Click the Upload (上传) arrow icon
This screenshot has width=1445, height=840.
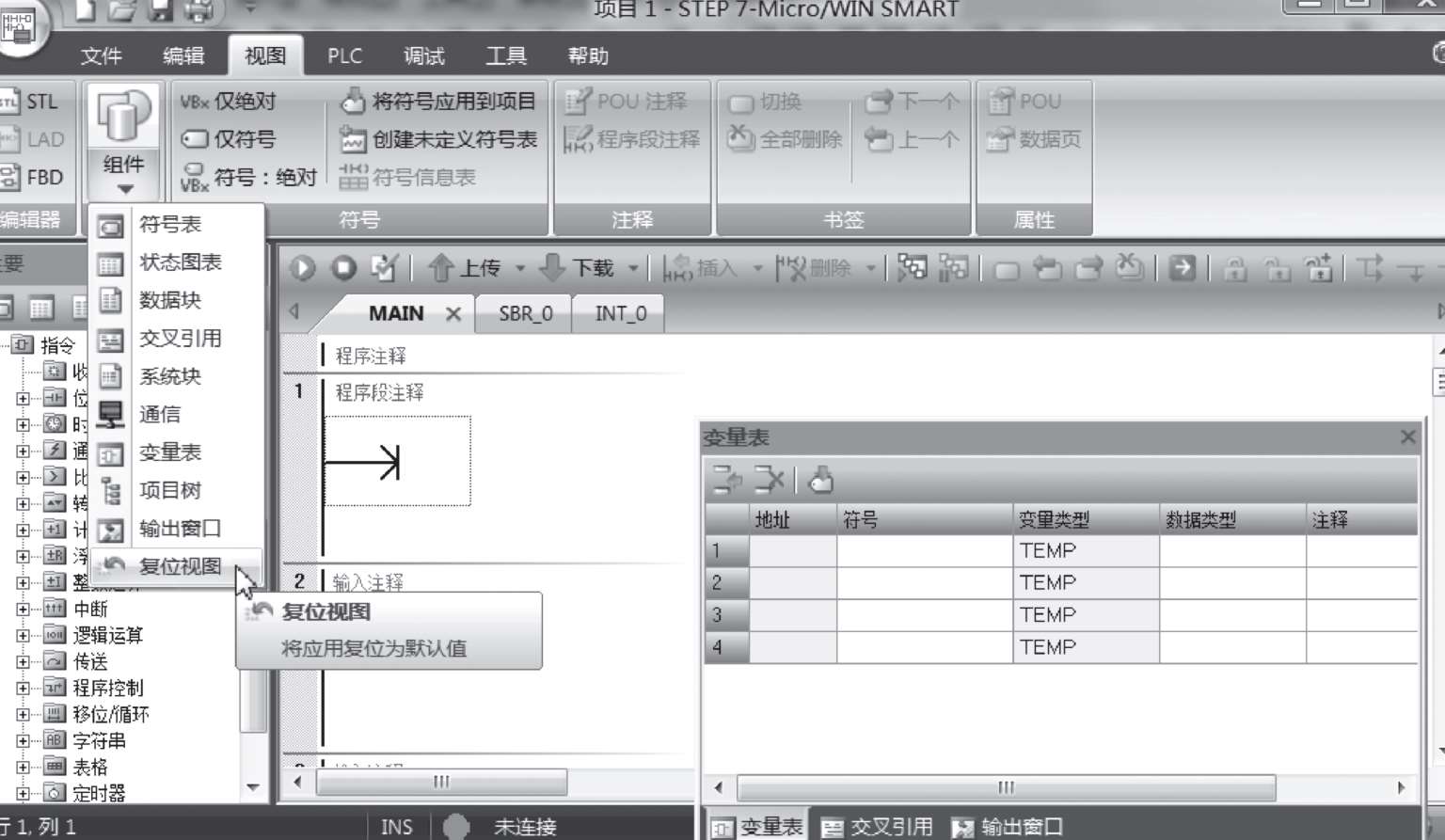click(441, 268)
